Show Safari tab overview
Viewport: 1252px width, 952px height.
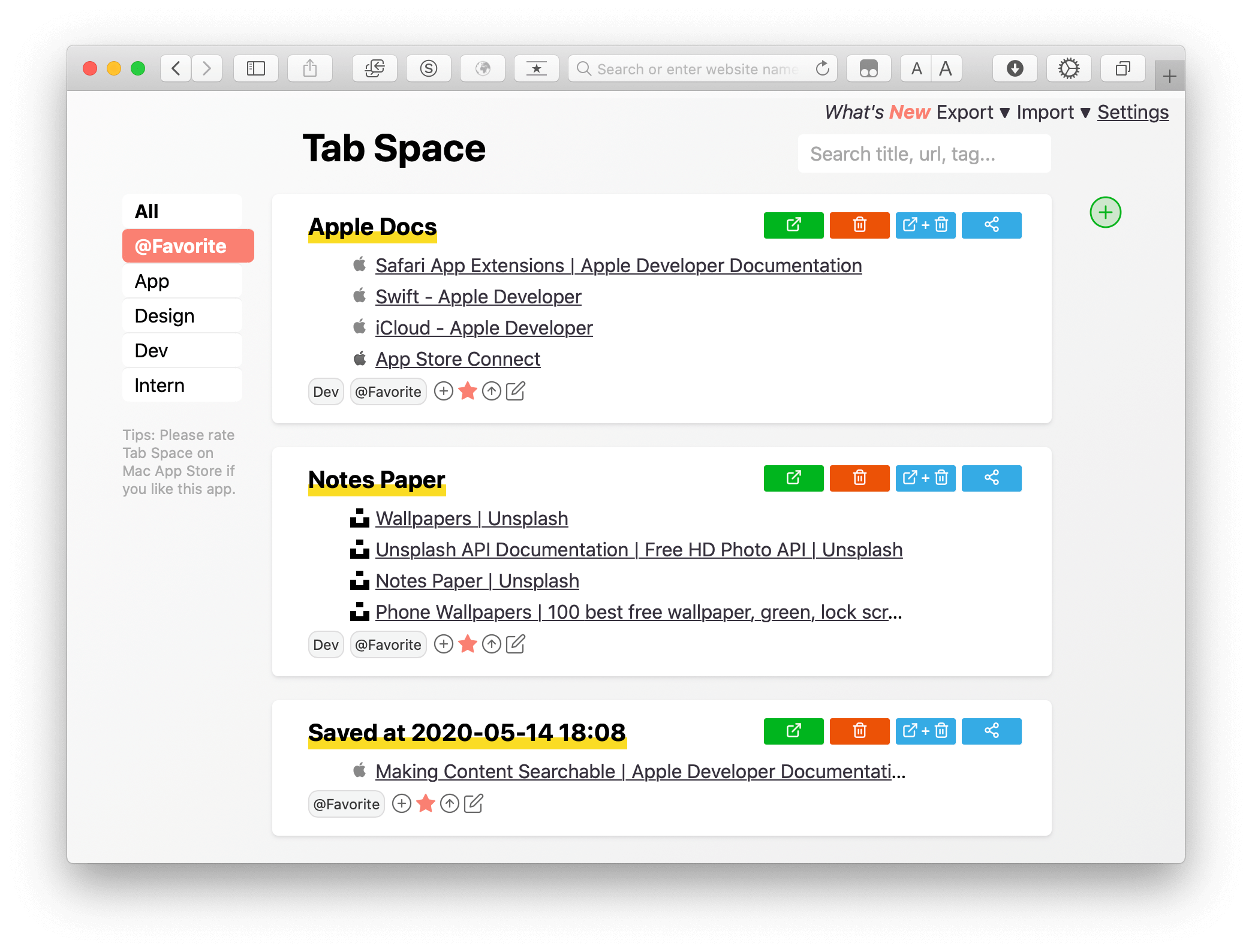click(1122, 68)
